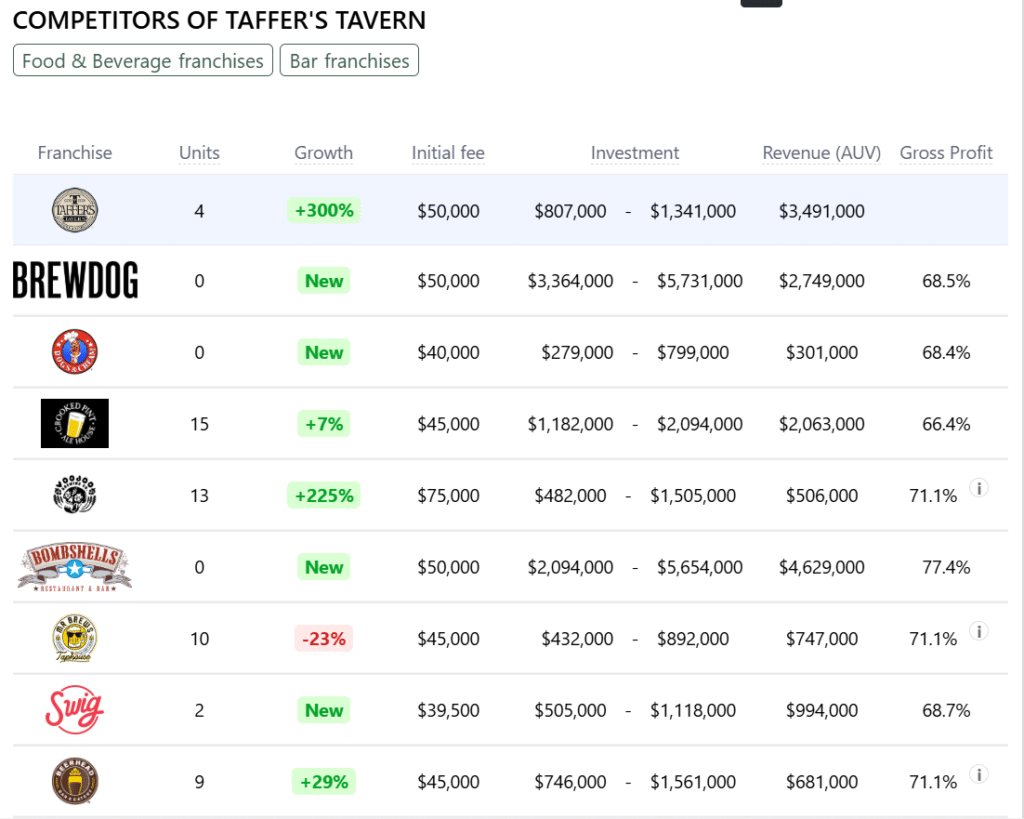Image resolution: width=1024 pixels, height=819 pixels.
Task: Select units value 10
Action: (199, 639)
